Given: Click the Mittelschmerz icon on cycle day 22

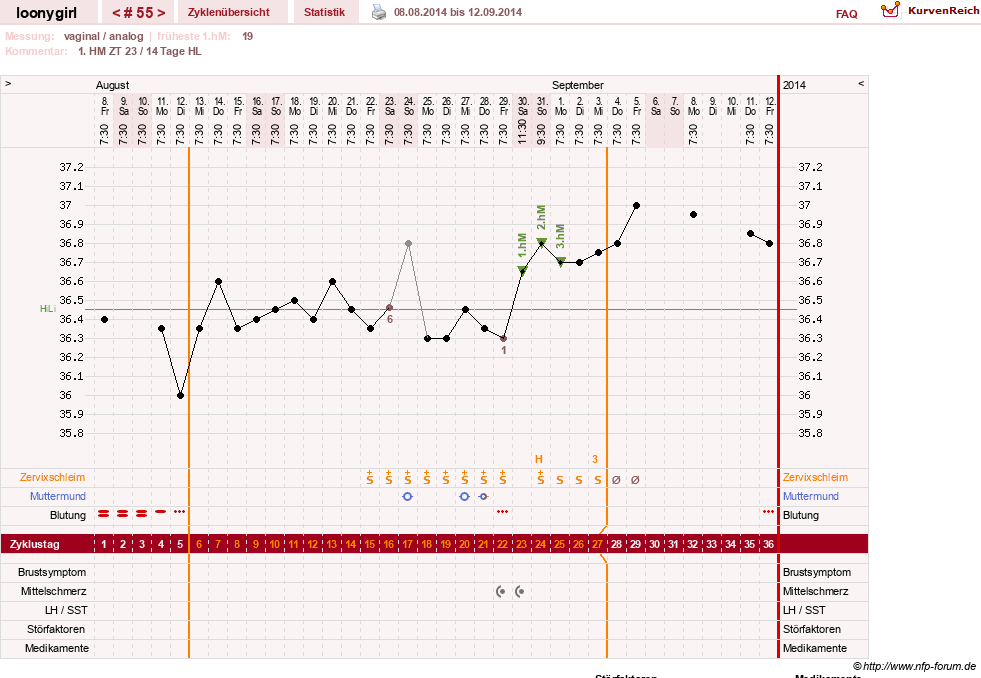Looking at the screenshot, I should [x=501, y=591].
